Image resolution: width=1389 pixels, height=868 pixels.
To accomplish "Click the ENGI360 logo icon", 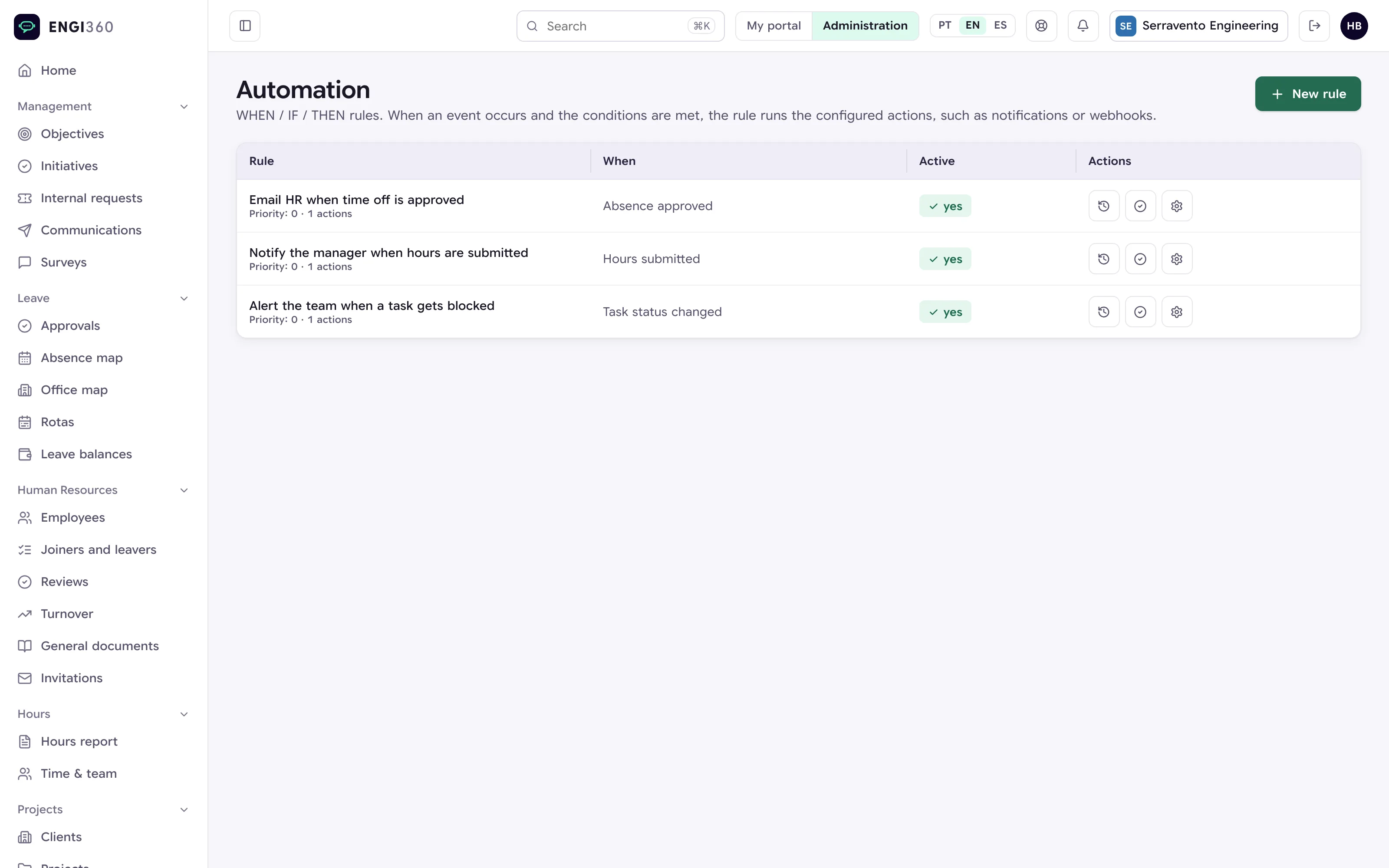I will (26, 26).
